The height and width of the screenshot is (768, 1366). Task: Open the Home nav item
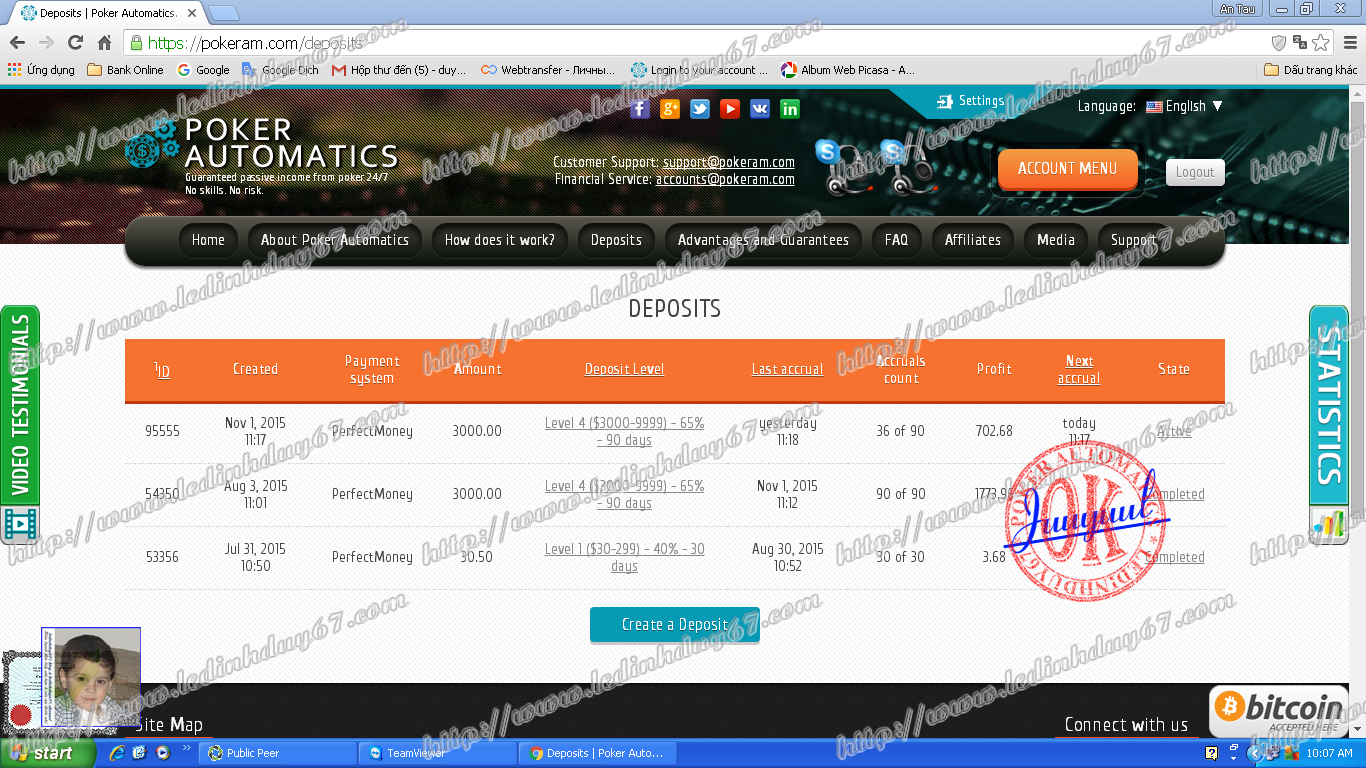(x=208, y=240)
